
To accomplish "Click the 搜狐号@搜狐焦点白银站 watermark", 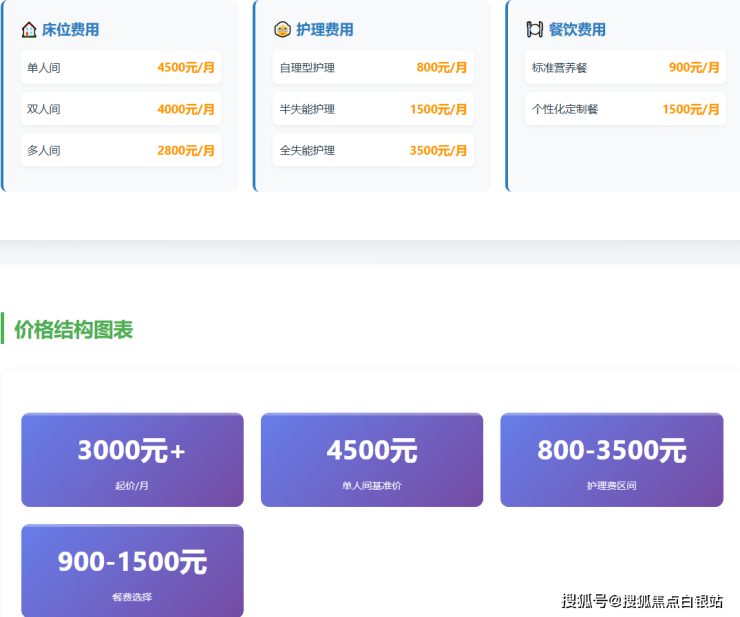I will tap(642, 601).
